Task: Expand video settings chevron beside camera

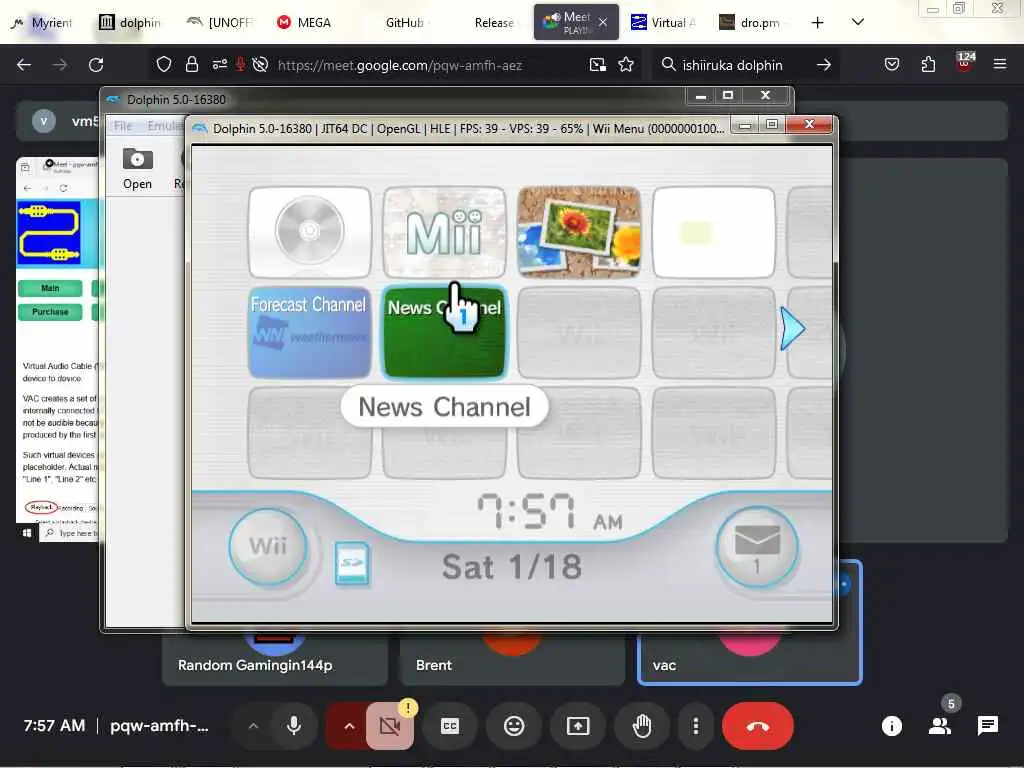Action: click(349, 726)
